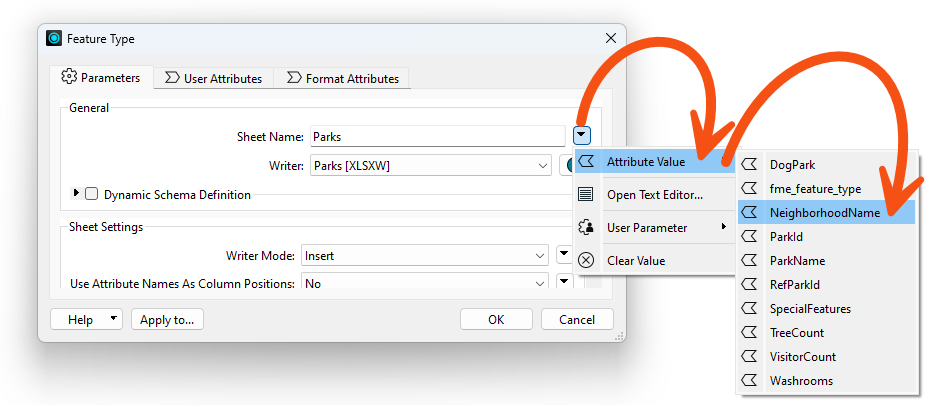Select fme_feature_type from attribute list

point(826,189)
